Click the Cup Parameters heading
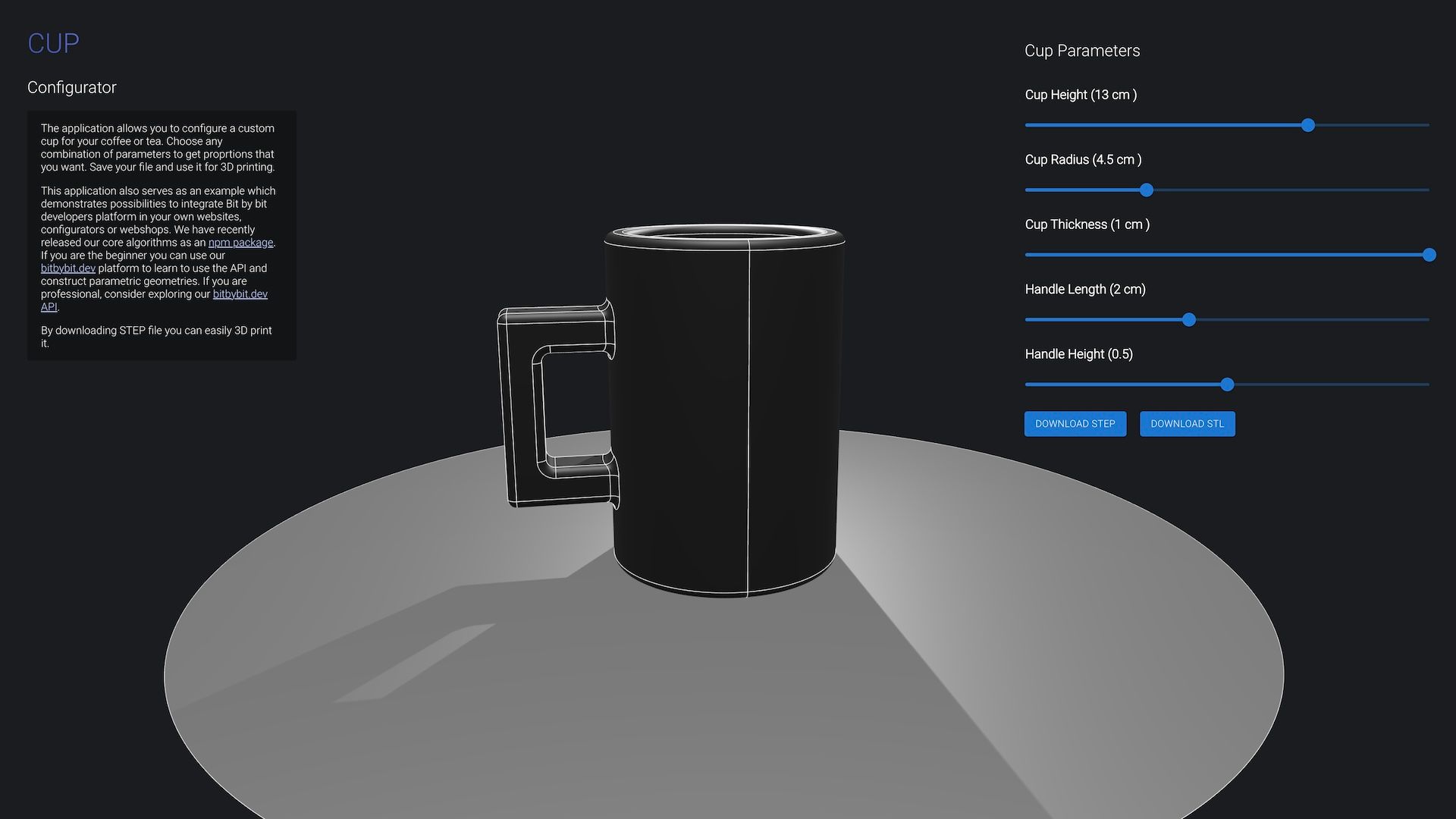Image resolution: width=1456 pixels, height=819 pixels. tap(1082, 51)
